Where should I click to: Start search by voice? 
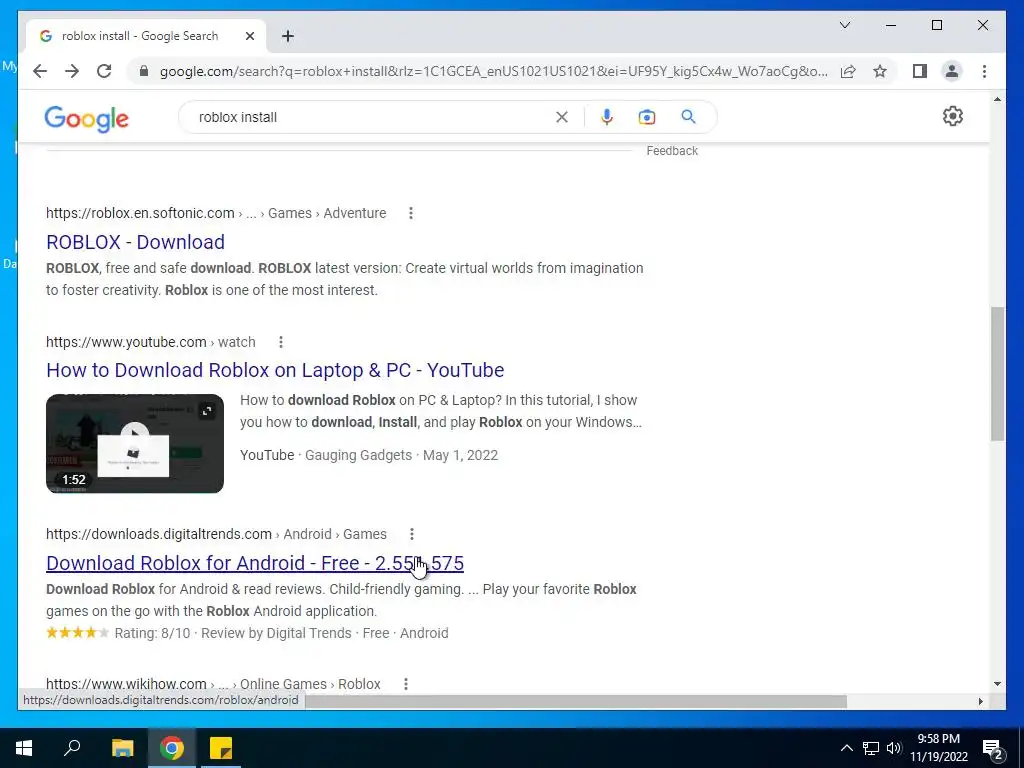(x=607, y=117)
